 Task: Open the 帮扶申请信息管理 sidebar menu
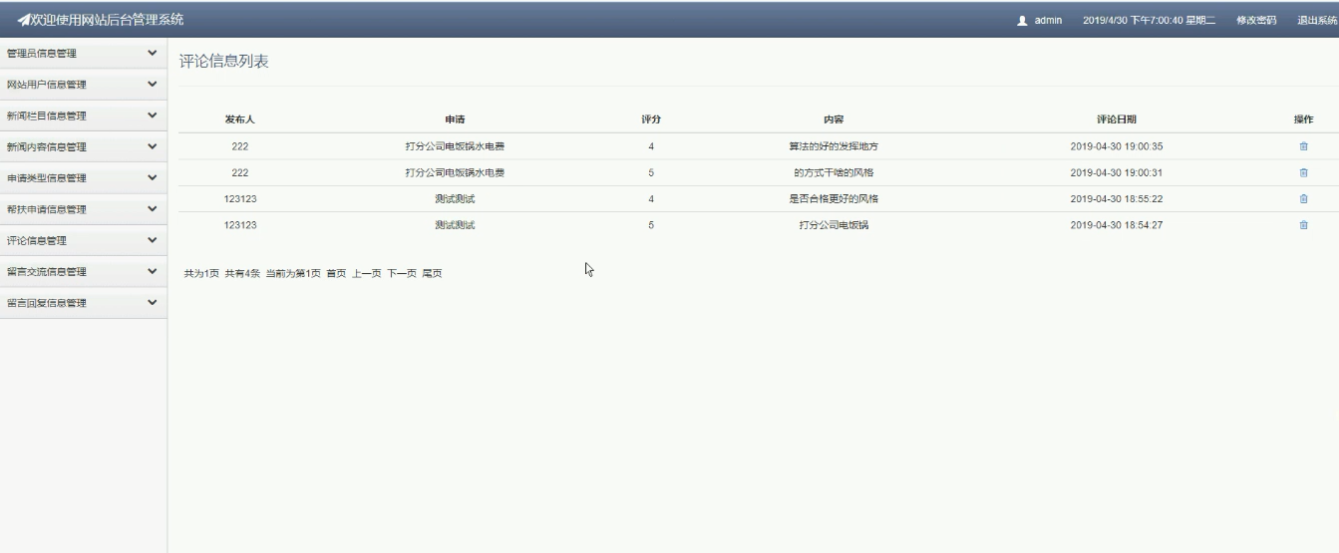[x=47, y=210]
